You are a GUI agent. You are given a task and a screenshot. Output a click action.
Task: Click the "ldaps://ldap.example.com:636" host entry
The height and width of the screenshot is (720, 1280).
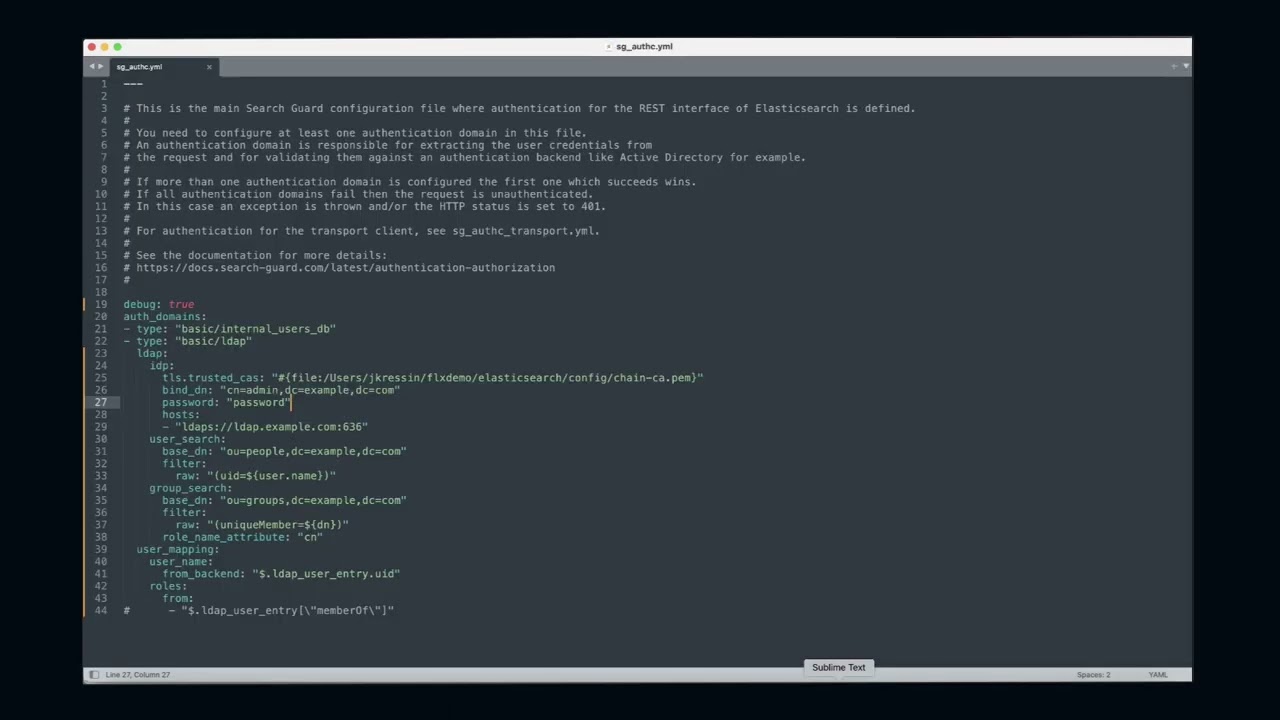271,427
